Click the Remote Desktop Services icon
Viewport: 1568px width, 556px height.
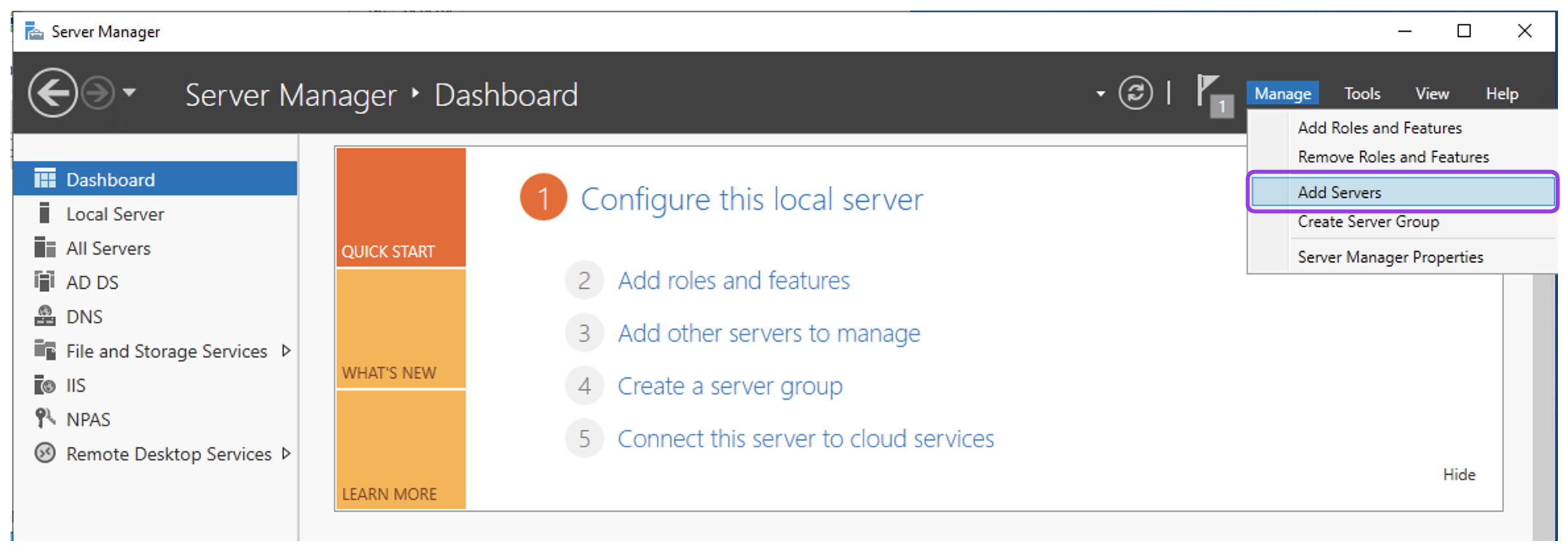[45, 453]
